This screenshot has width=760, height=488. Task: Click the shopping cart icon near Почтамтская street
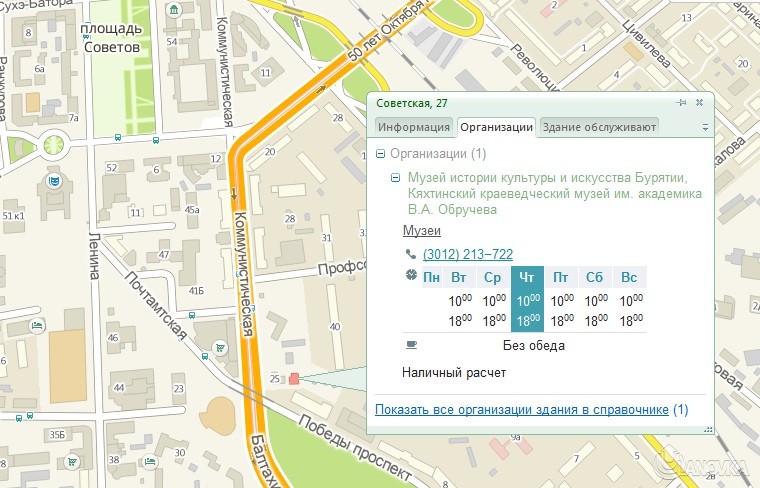(x=218, y=348)
